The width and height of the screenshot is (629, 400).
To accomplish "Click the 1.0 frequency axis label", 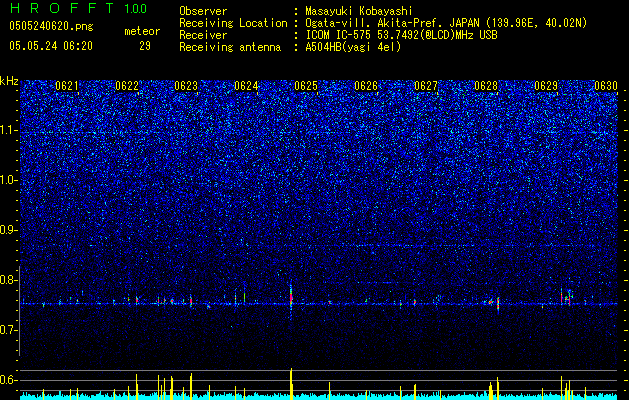I will [x=8, y=180].
